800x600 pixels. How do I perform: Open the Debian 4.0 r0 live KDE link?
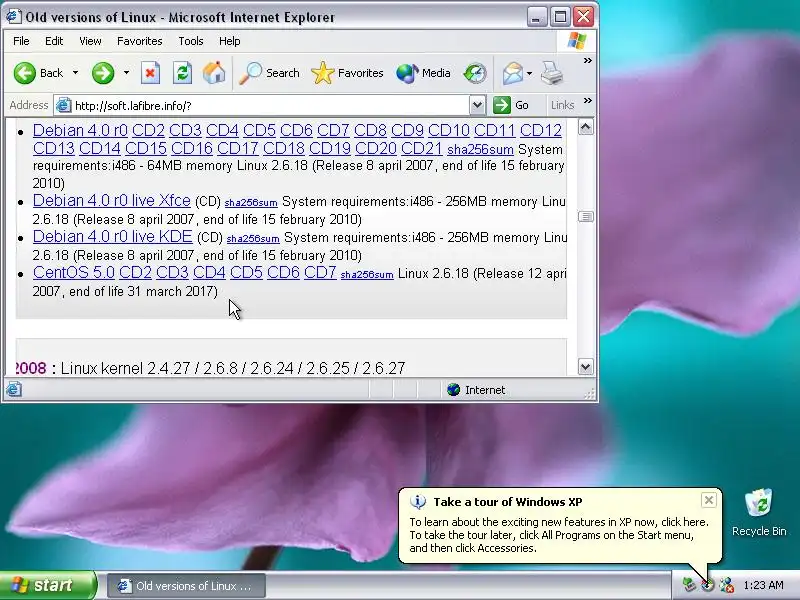113,236
